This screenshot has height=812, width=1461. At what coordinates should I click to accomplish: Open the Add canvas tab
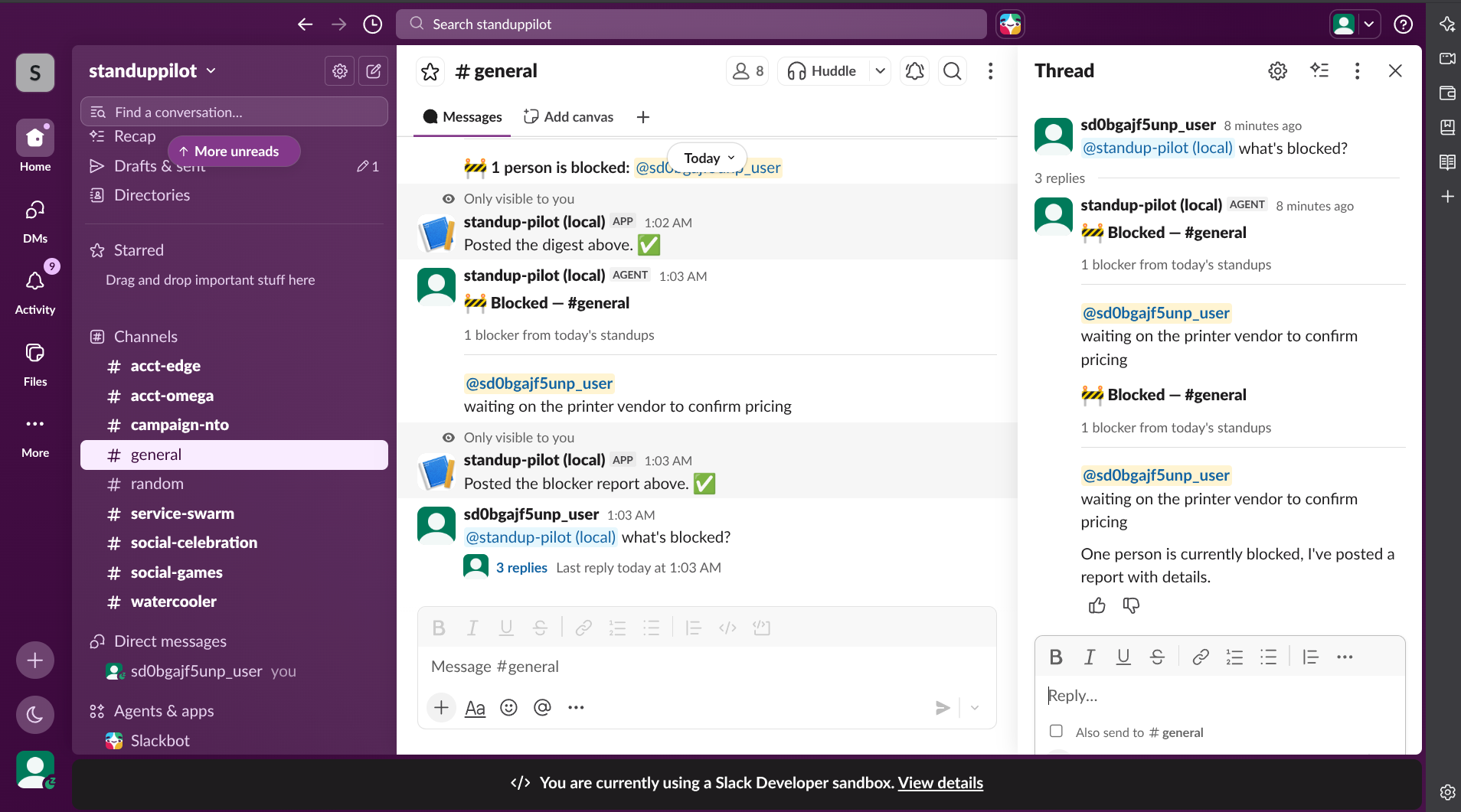(x=568, y=117)
